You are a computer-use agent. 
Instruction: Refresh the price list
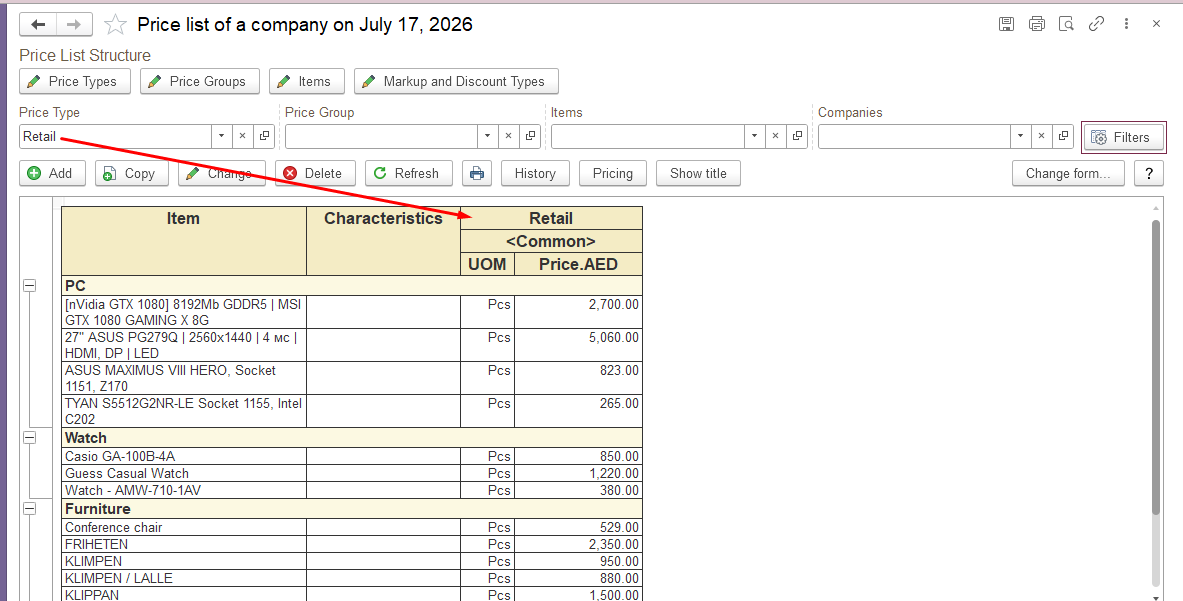pyautogui.click(x=408, y=173)
